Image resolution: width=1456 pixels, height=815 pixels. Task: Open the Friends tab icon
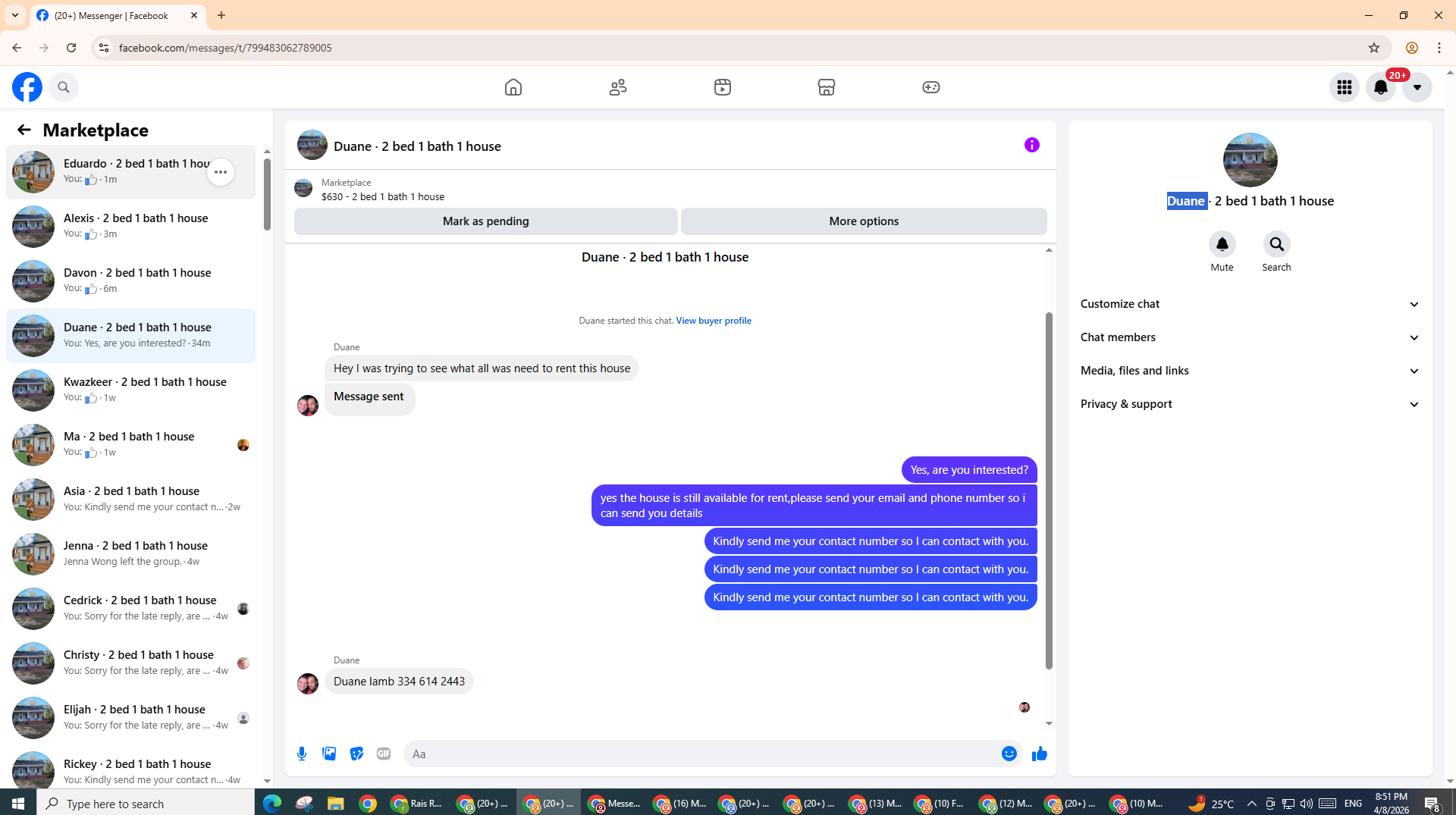coord(618,87)
